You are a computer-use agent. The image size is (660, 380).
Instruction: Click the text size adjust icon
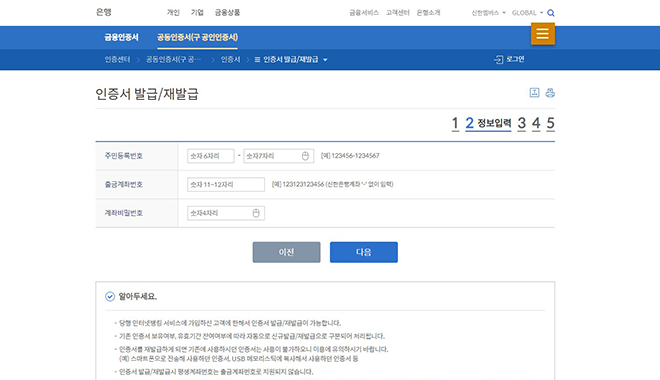click(x=534, y=93)
